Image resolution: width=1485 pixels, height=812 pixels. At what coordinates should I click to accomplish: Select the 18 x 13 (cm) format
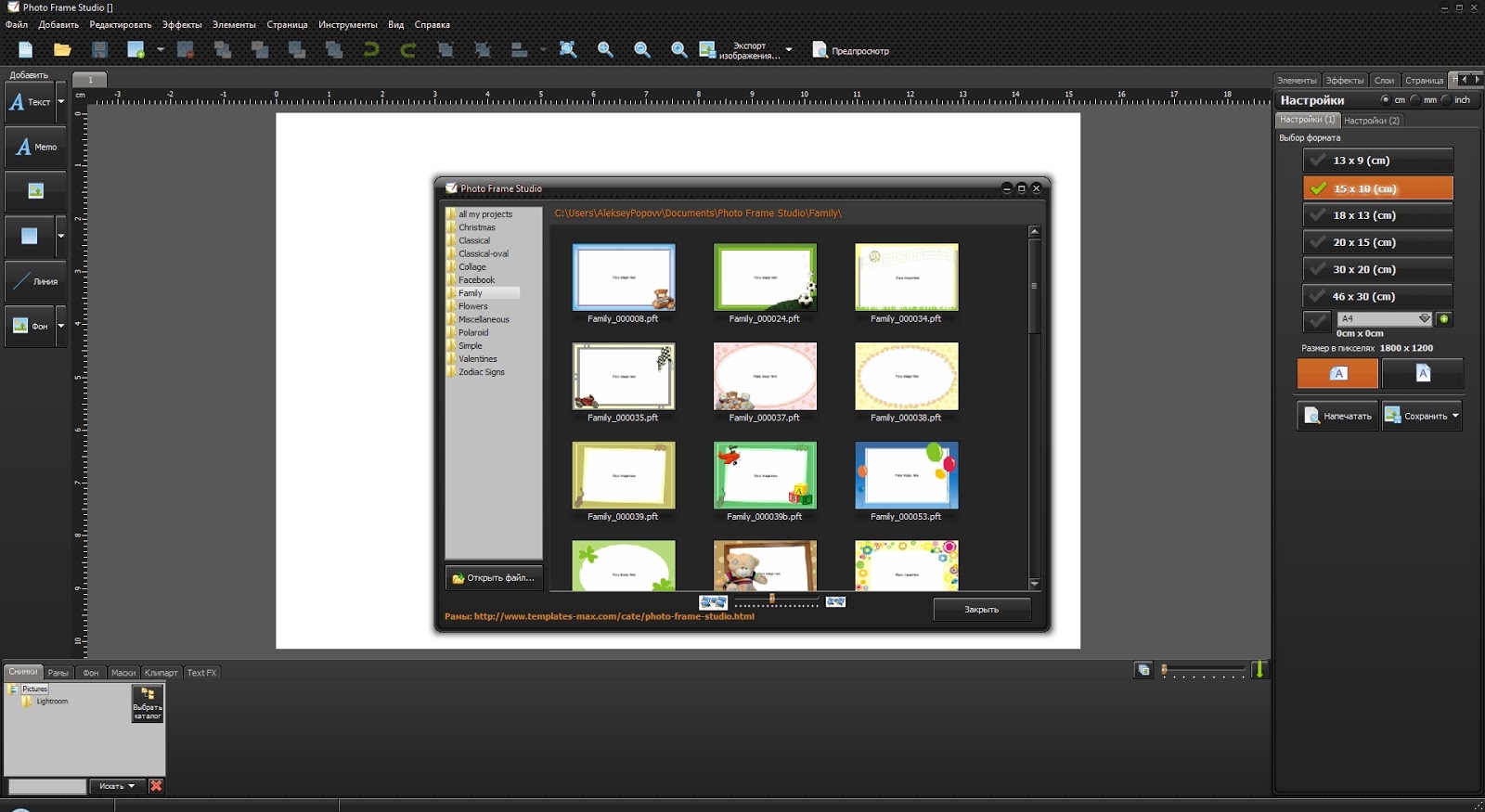1378,215
